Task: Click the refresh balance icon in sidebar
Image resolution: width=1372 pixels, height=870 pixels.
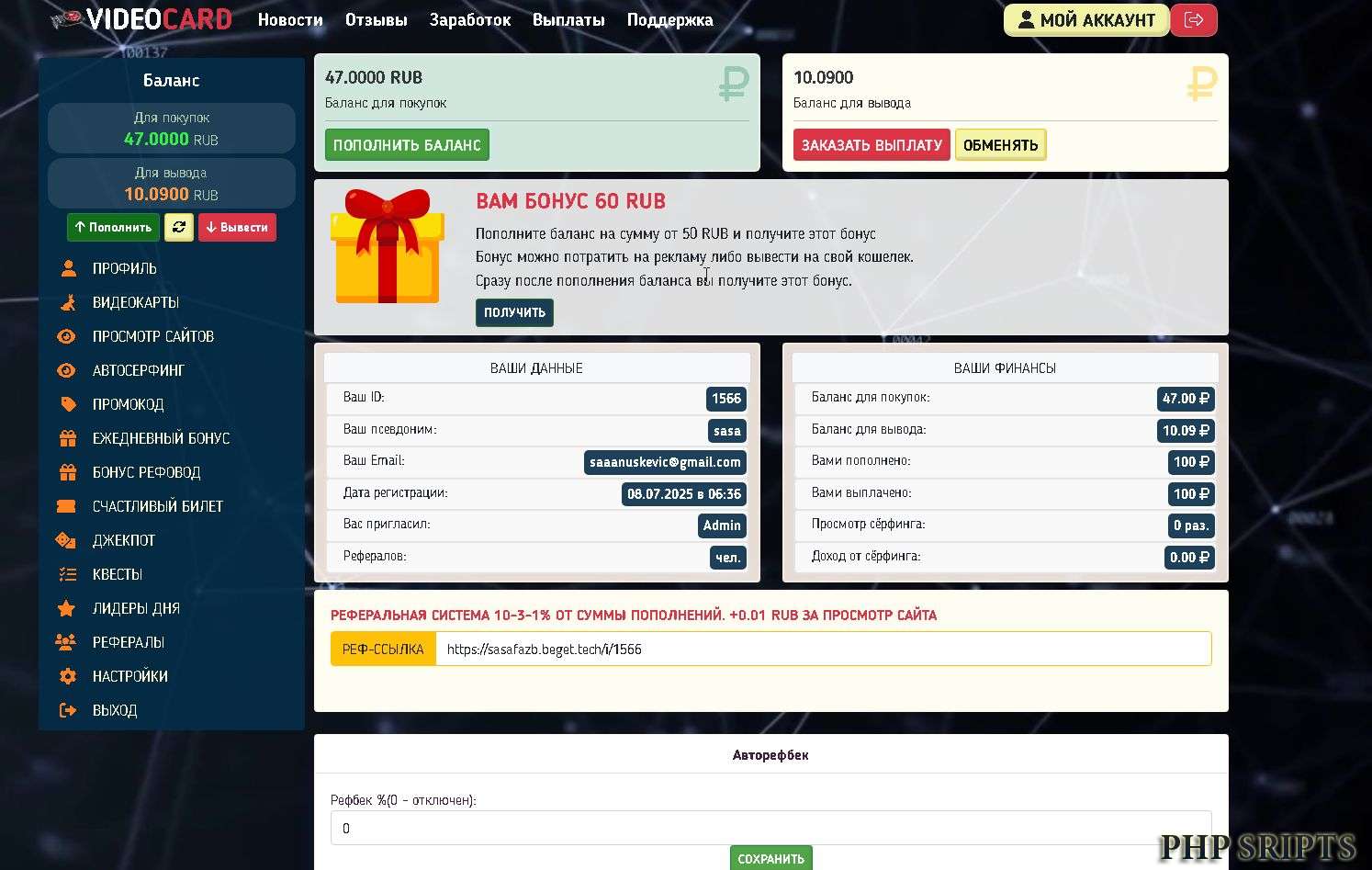Action: [178, 227]
